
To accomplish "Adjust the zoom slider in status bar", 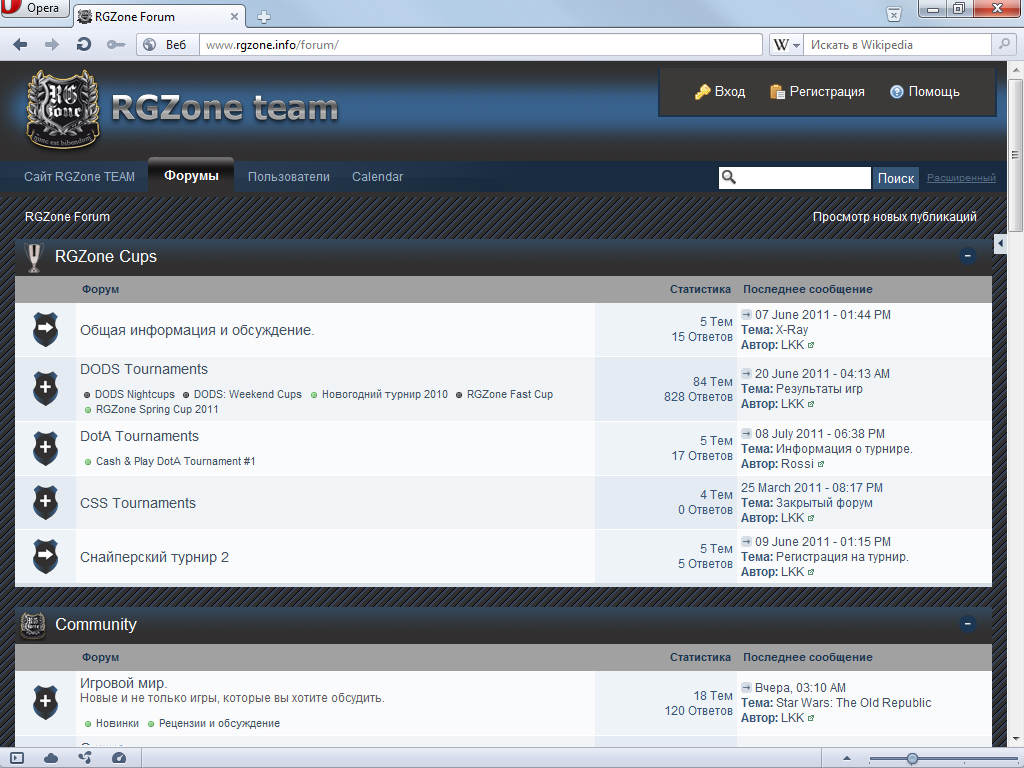I will coord(912,758).
